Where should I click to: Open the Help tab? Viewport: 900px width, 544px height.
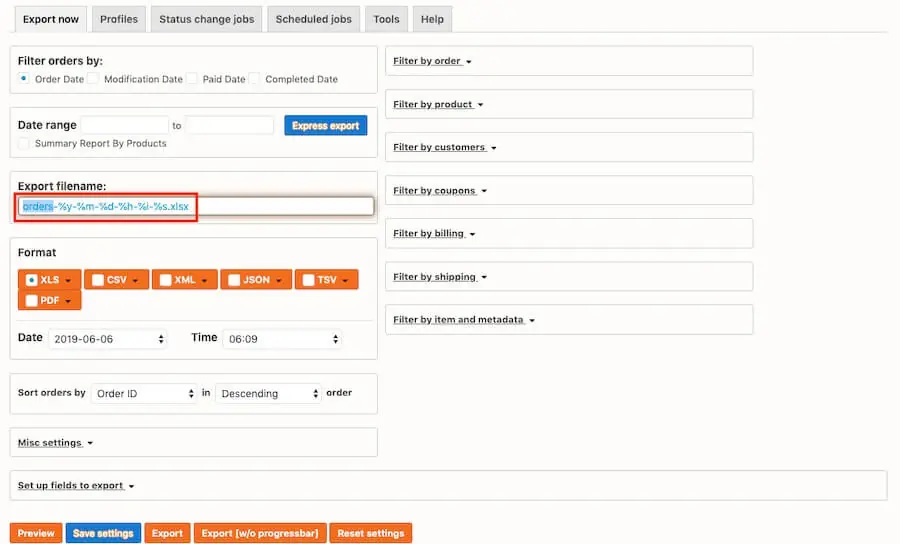point(432,20)
